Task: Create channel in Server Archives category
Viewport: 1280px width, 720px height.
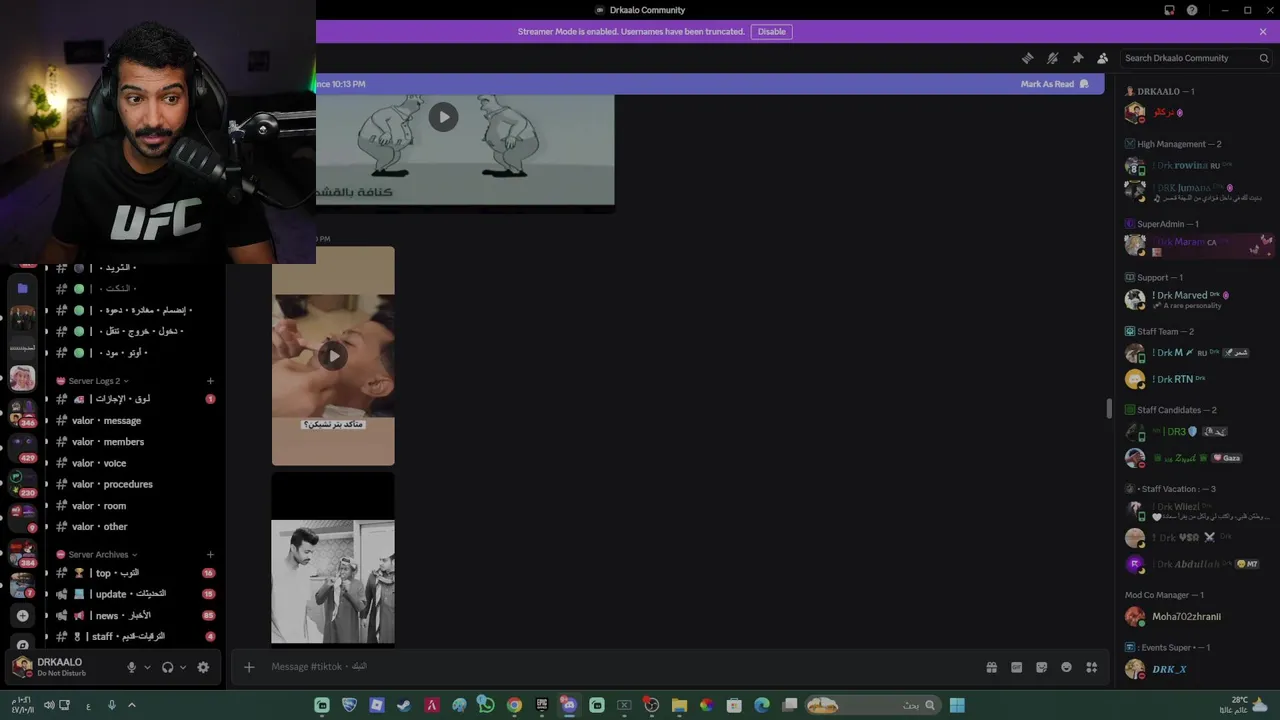Action: point(210,554)
